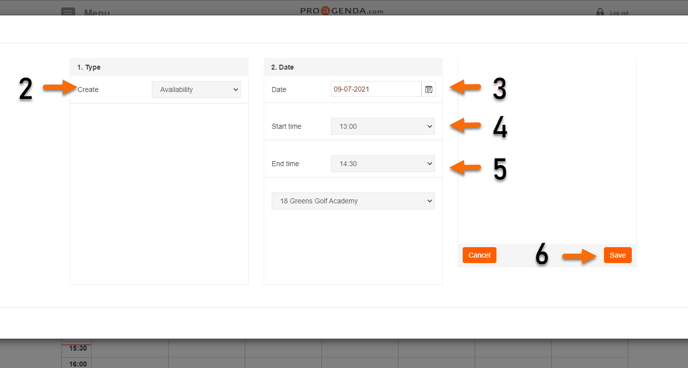Screen dimensions: 688x368
Task: Click the 'Start time' label
Action: point(287,126)
